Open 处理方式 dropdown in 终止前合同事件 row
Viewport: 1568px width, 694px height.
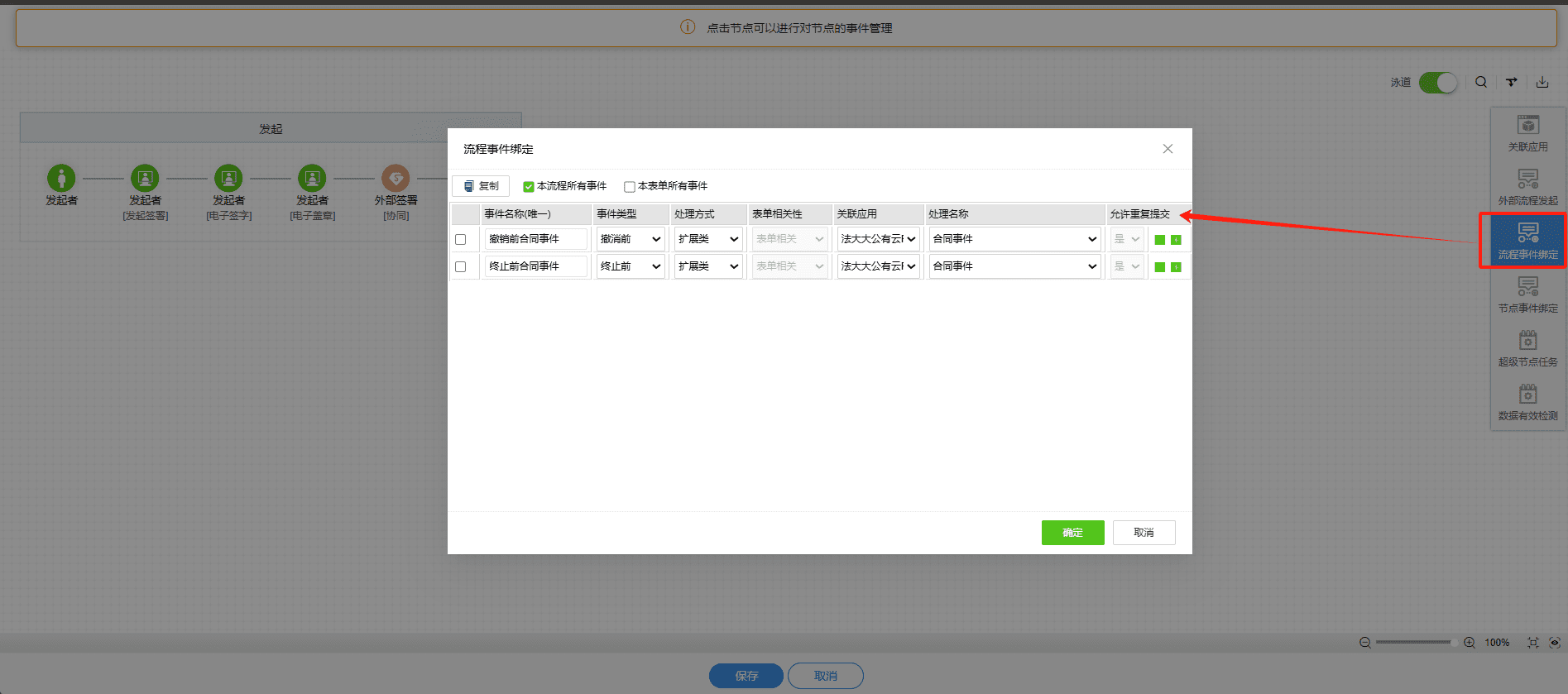pyautogui.click(x=708, y=266)
